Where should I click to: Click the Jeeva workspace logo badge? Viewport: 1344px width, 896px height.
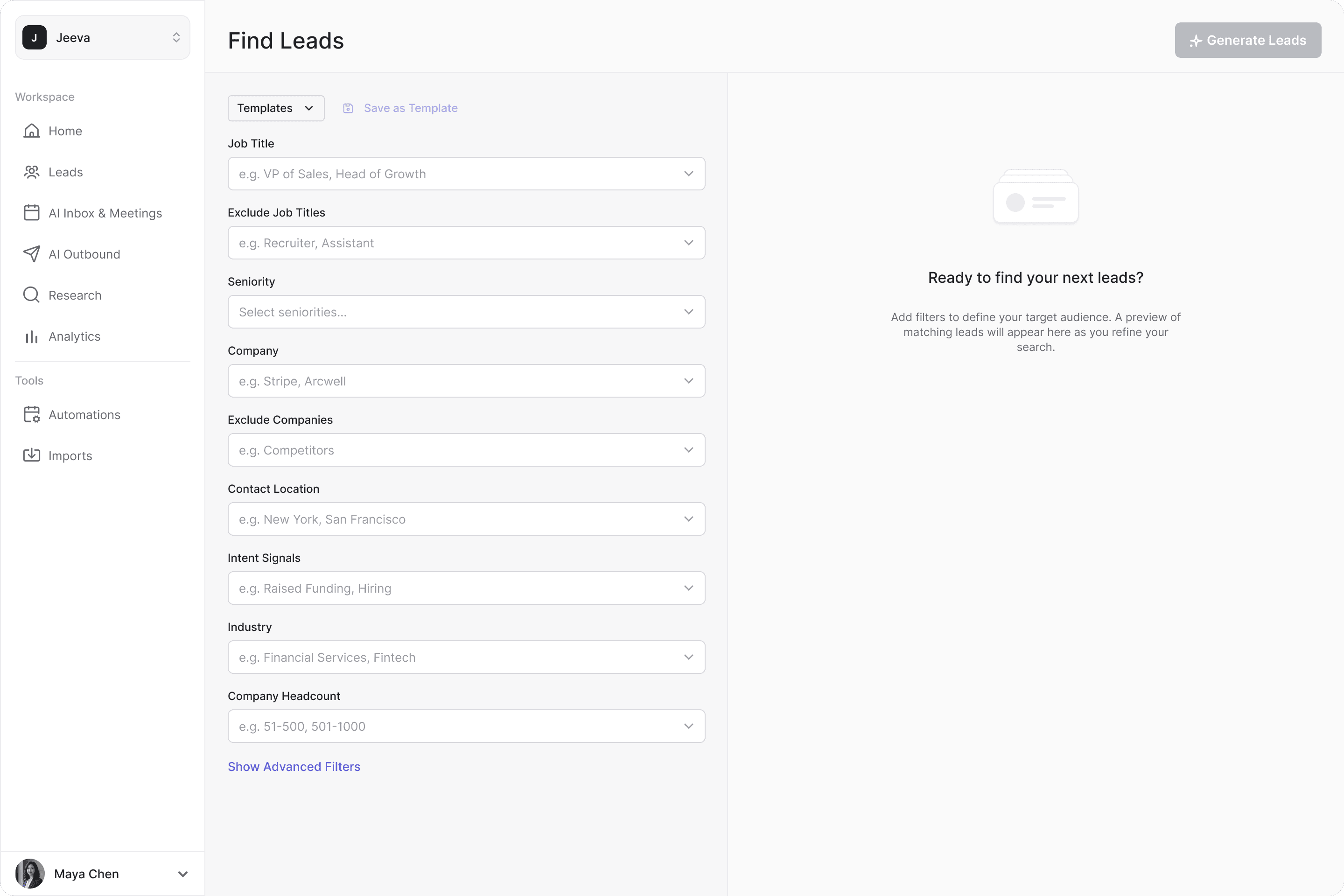34,38
